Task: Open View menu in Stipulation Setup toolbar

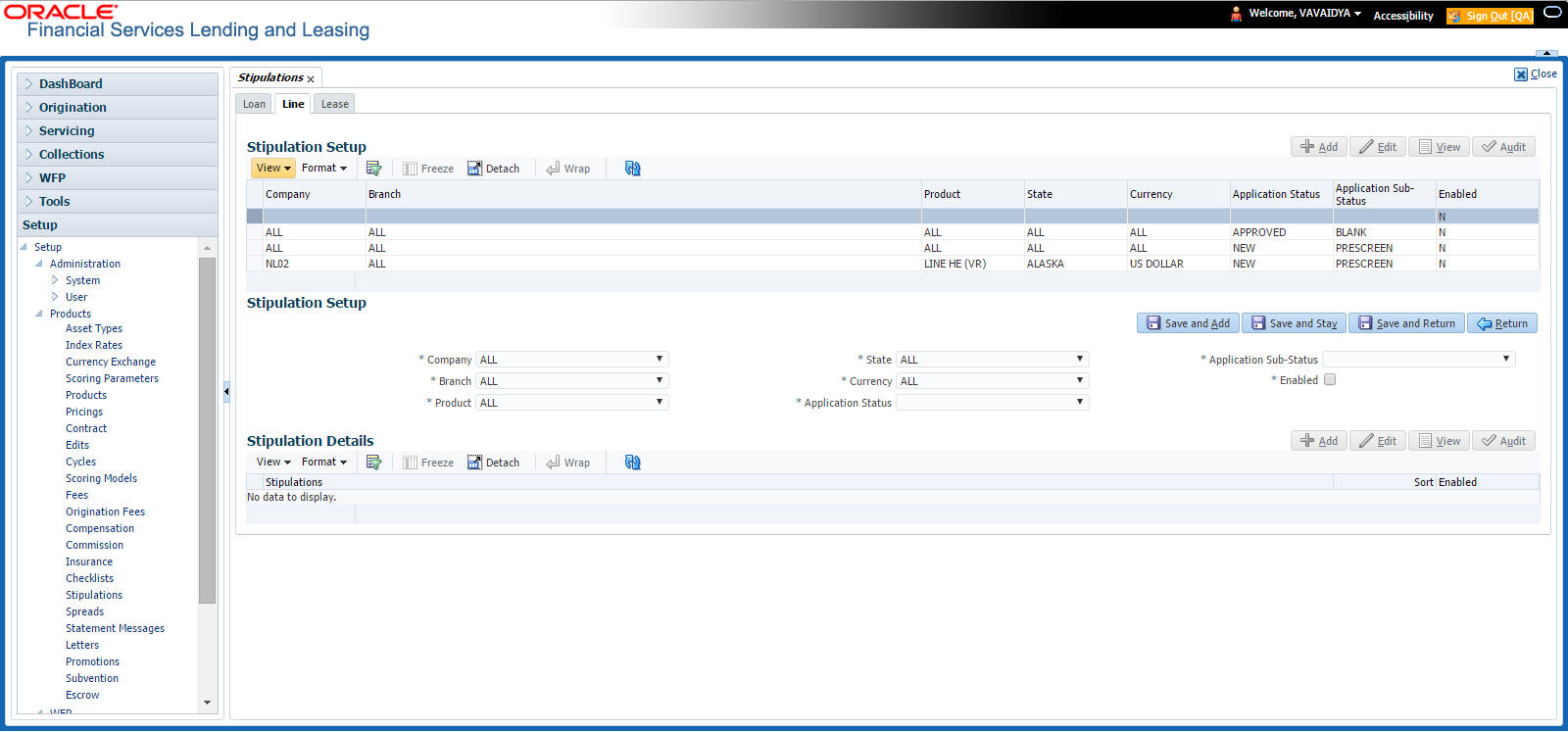Action: (x=273, y=168)
